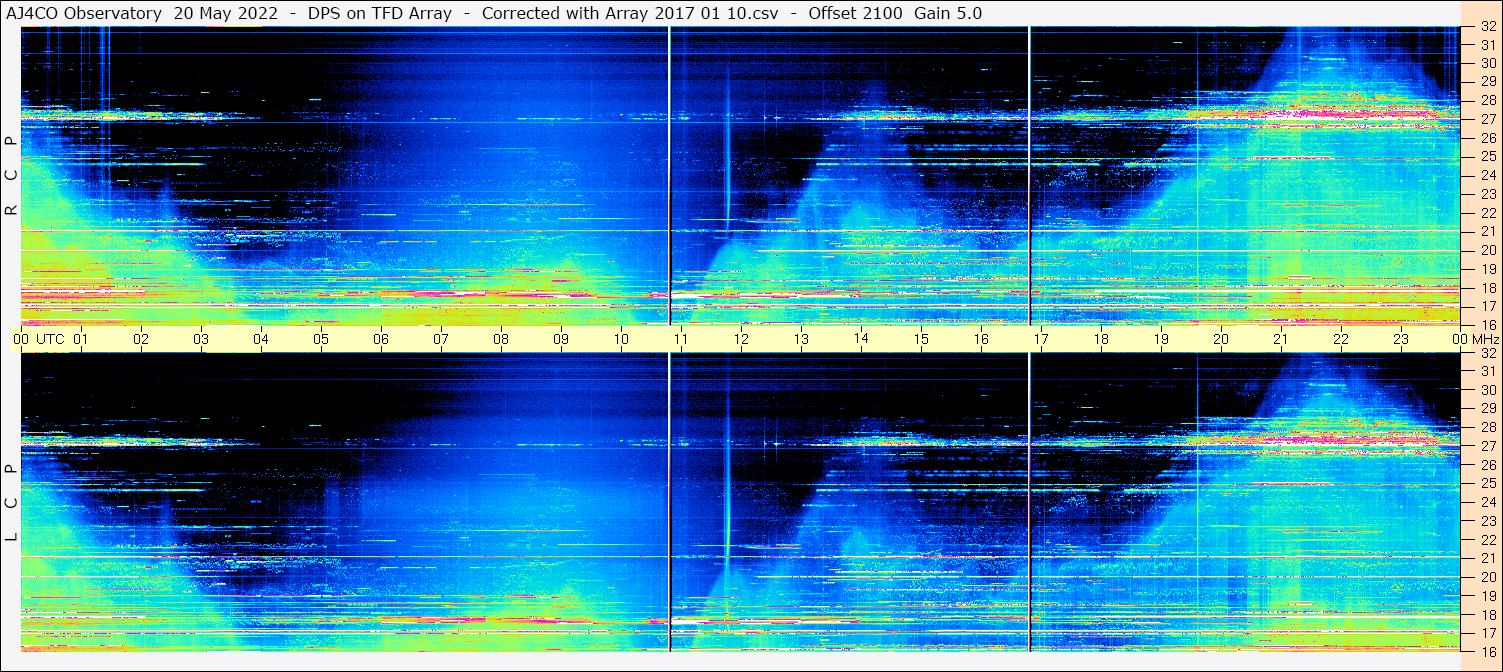Click the "MHz" unit label
Screen dimensions: 1503x672
[x=1484, y=339]
